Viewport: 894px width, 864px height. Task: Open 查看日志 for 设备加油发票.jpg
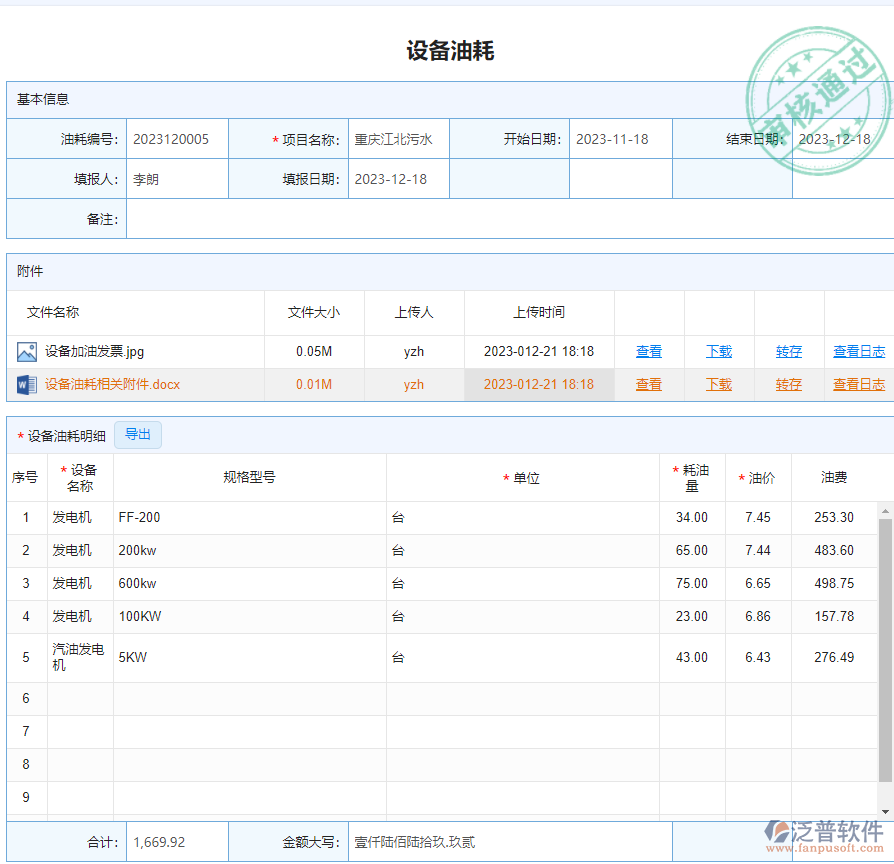[x=859, y=352]
